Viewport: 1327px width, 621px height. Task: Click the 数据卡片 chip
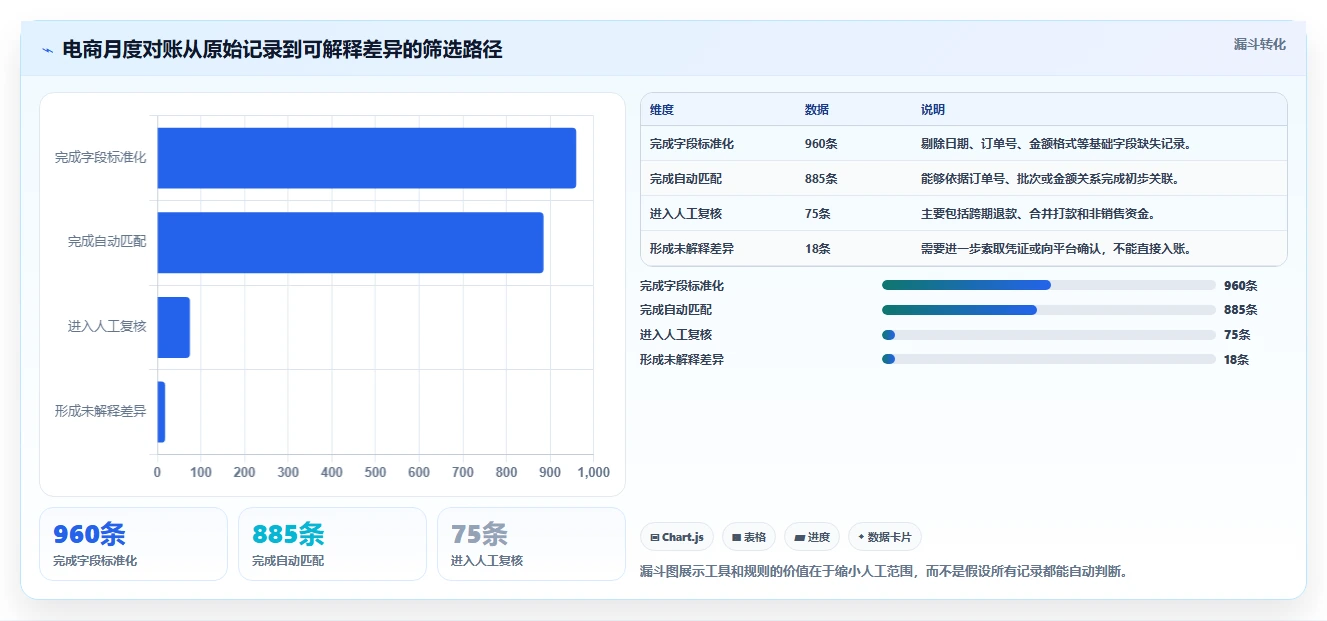click(885, 537)
